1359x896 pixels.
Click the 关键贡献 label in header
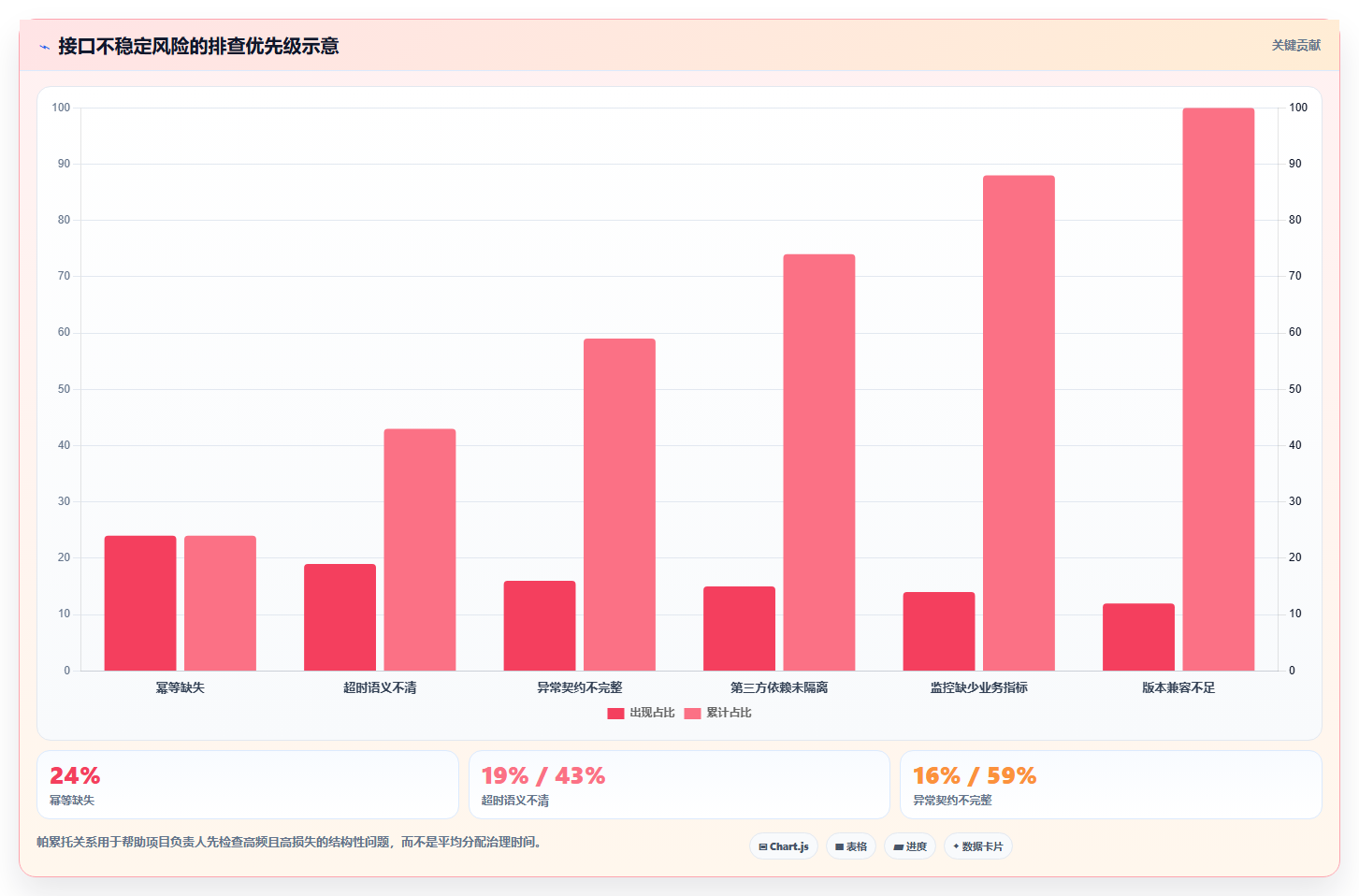pos(1295,45)
